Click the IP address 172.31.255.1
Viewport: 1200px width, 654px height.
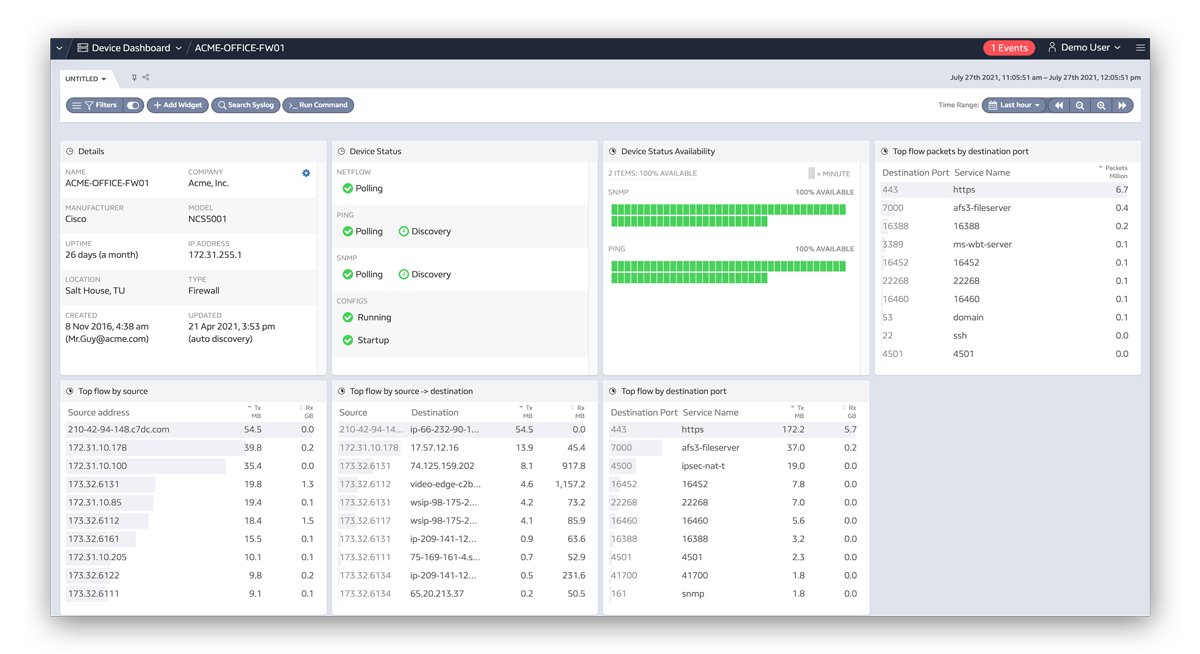[215, 255]
